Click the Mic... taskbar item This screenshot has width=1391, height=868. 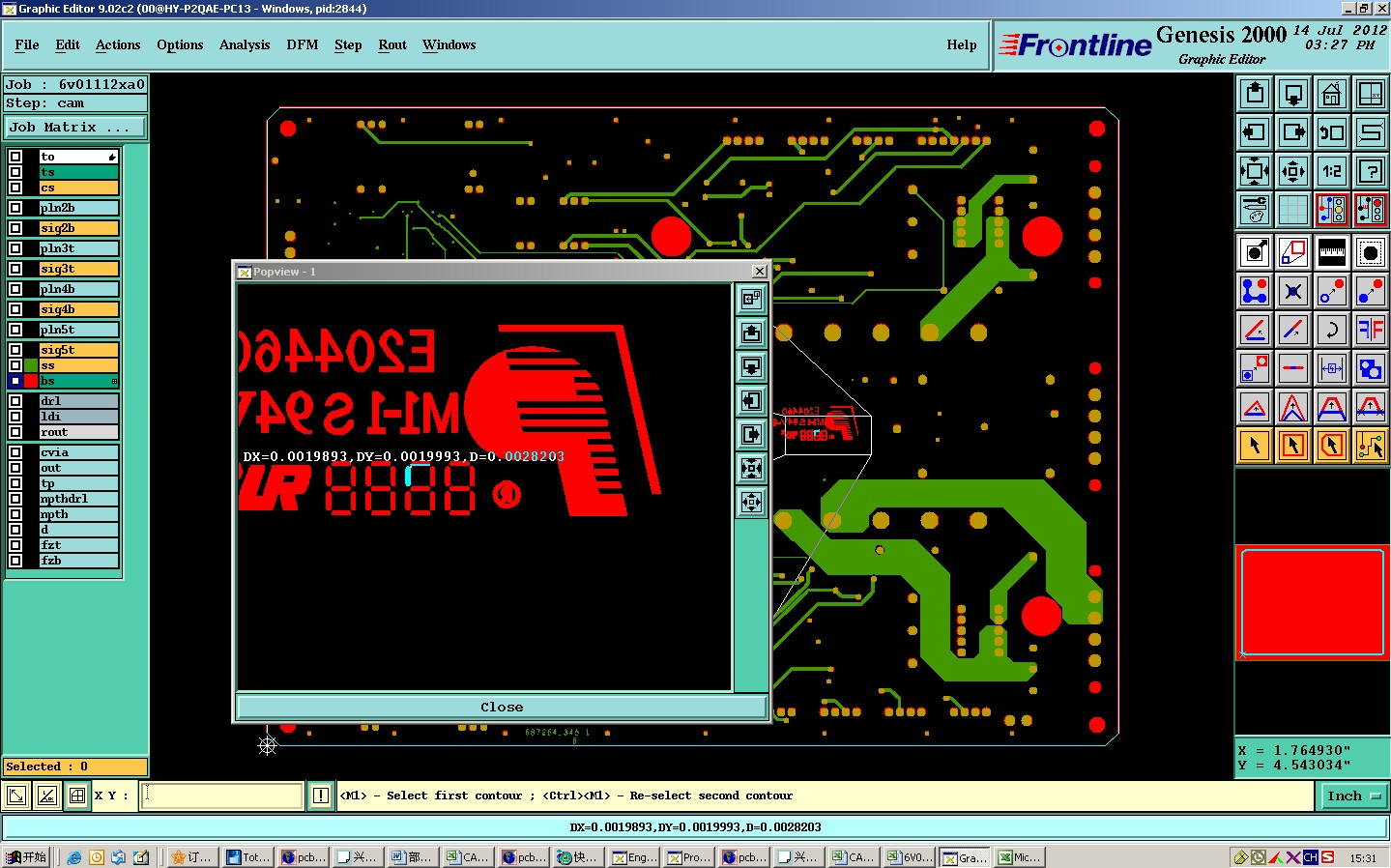[x=1019, y=857]
